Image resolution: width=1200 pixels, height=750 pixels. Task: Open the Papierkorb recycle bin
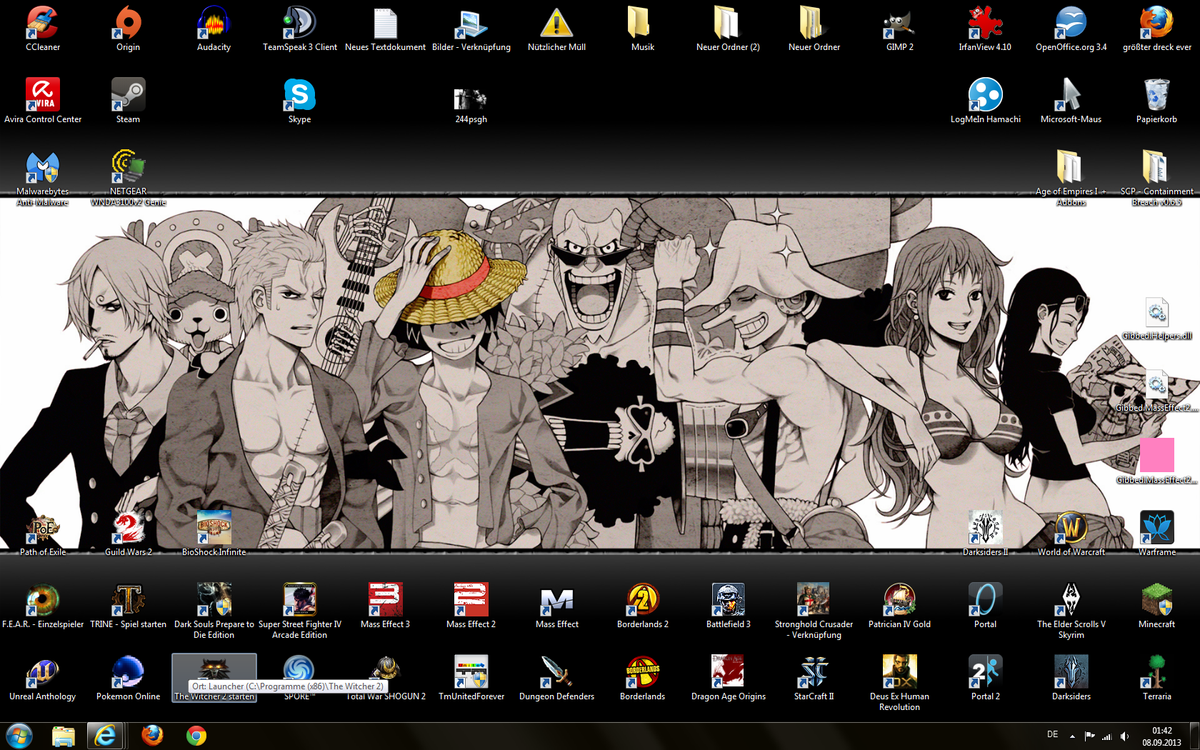[1157, 94]
